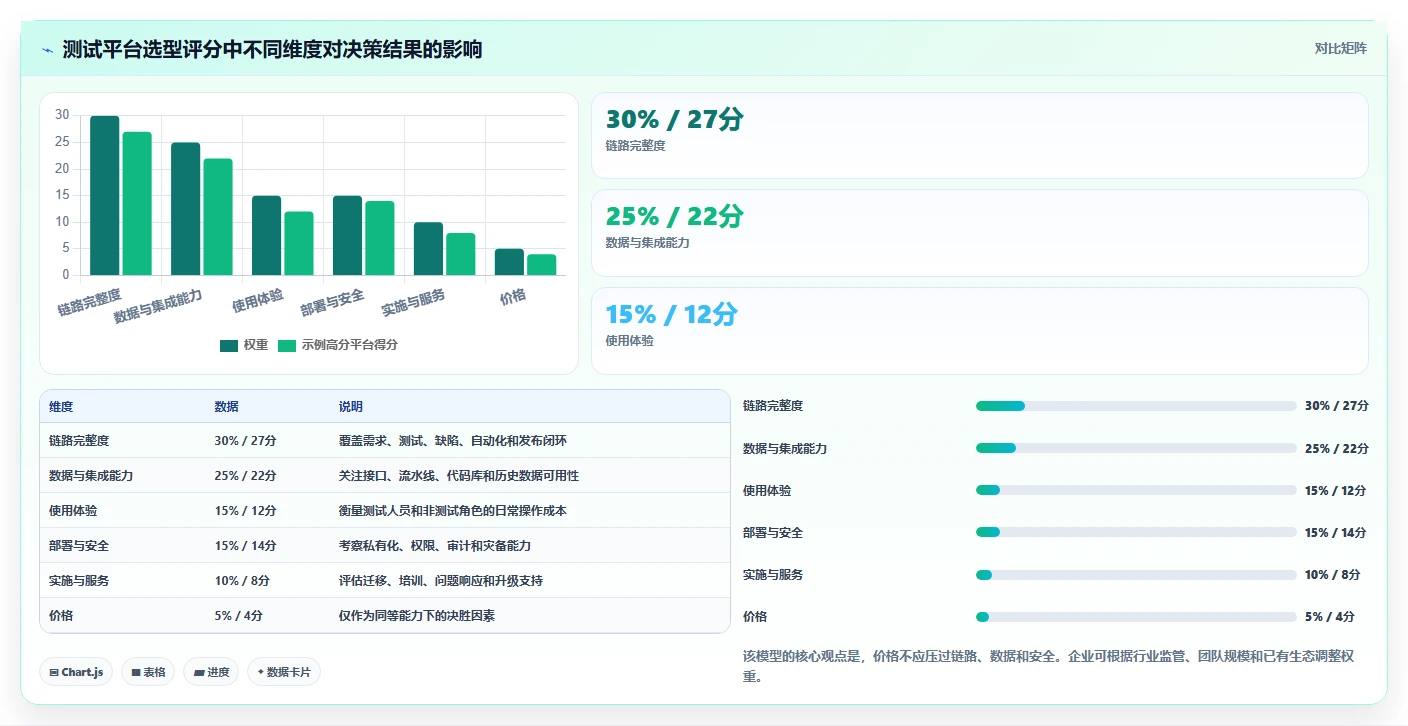Click the 数据 table column header
Screen dimensions: 1408x726
(x=226, y=407)
